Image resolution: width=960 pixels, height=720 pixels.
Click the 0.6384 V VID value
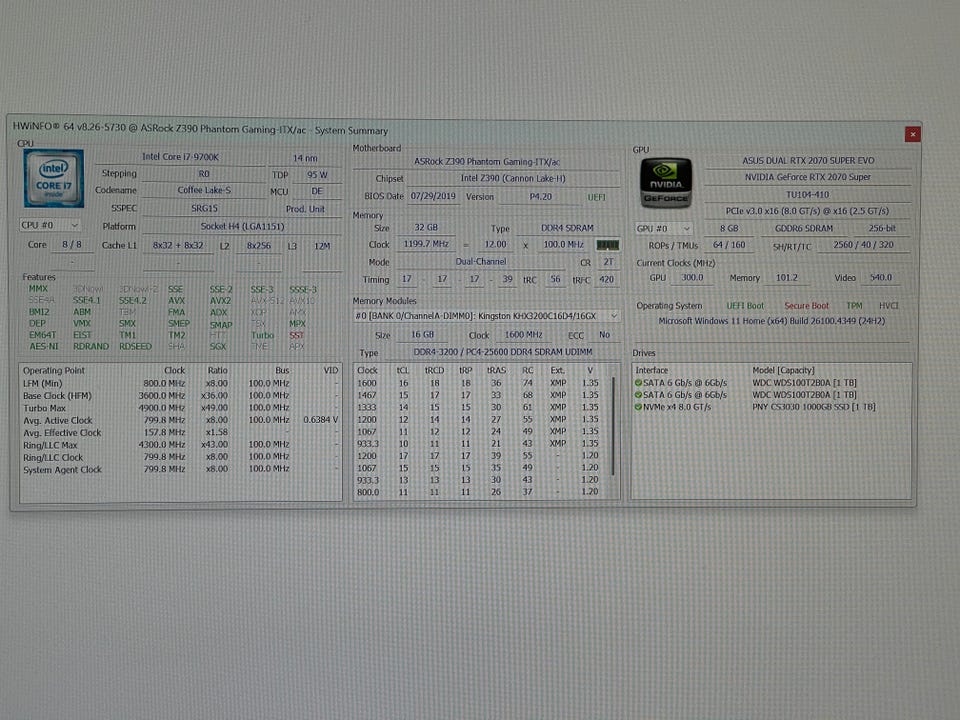click(x=321, y=420)
